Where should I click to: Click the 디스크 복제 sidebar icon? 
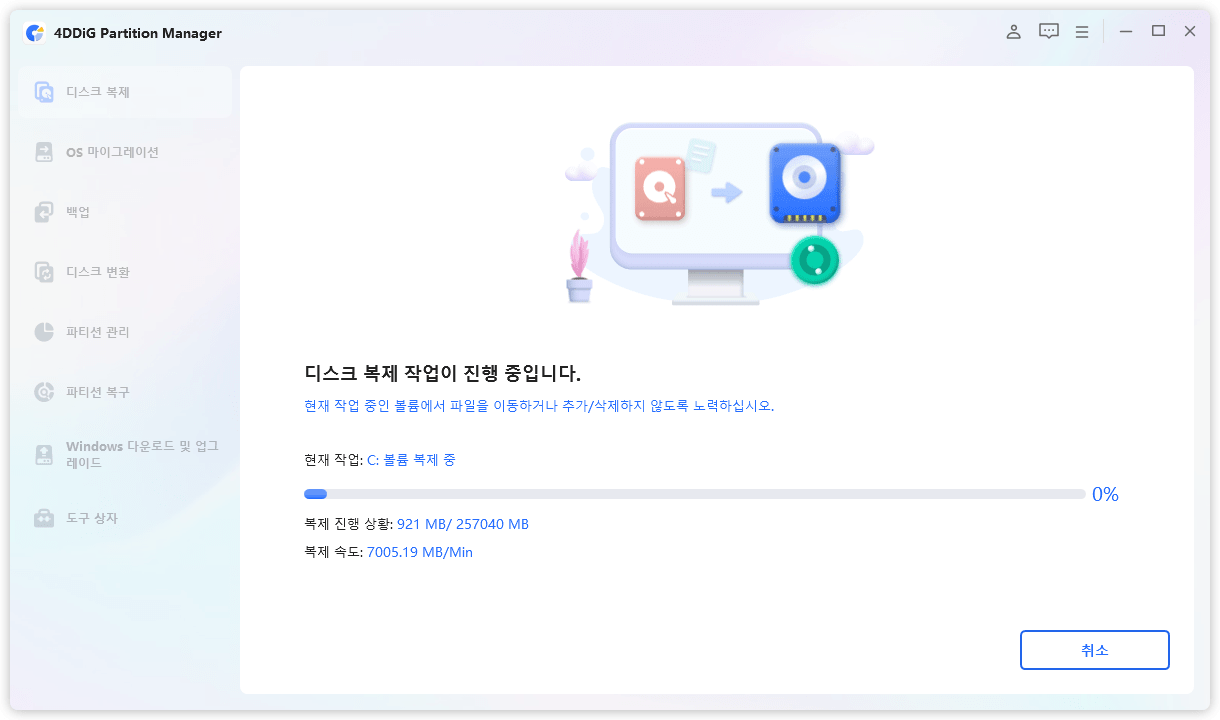click(x=44, y=92)
